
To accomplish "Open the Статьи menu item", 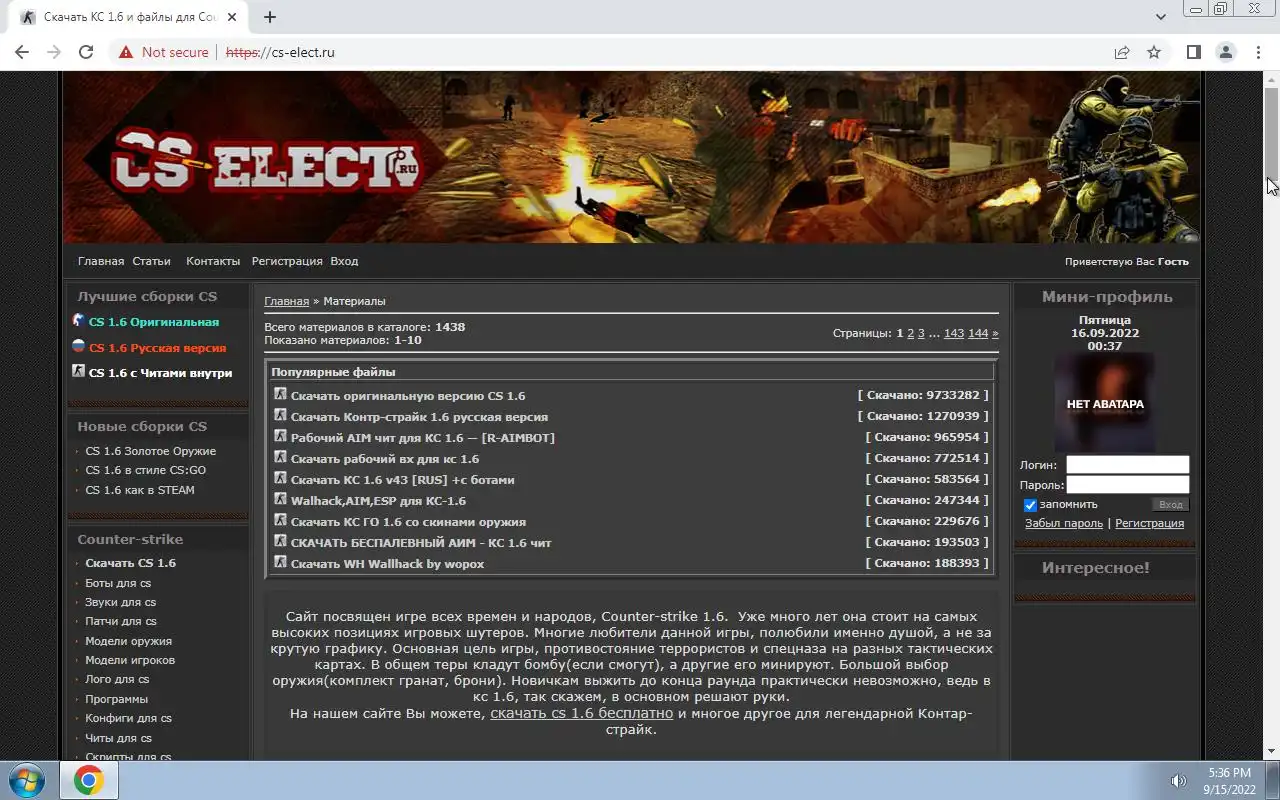I will (152, 261).
